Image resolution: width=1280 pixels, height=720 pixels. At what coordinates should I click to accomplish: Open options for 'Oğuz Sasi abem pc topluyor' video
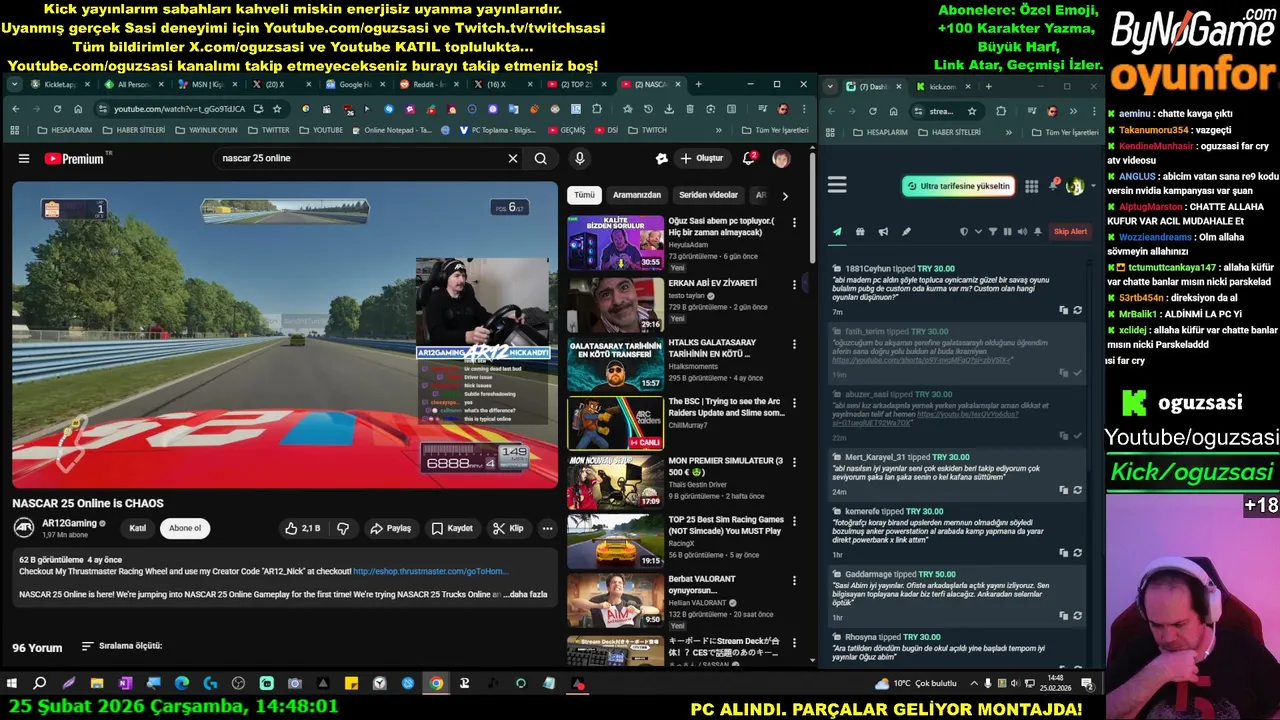pos(794,222)
